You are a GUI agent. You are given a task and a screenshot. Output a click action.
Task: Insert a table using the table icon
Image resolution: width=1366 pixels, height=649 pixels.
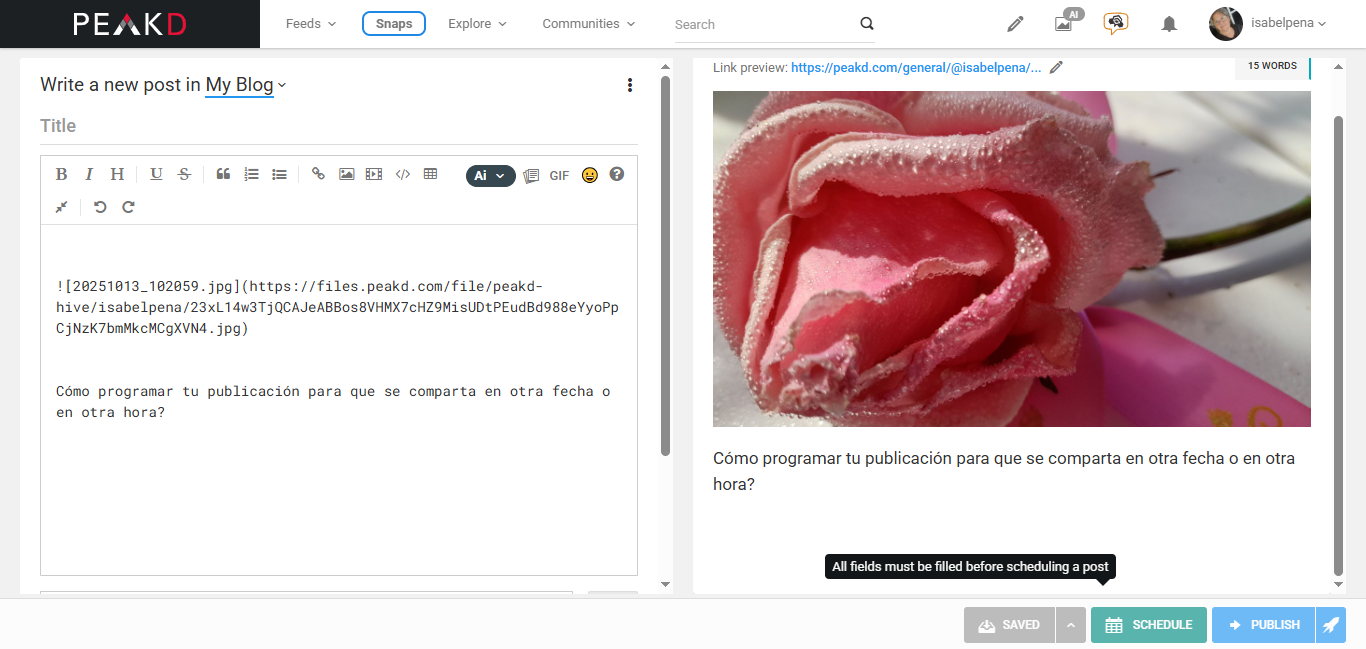[x=430, y=174]
